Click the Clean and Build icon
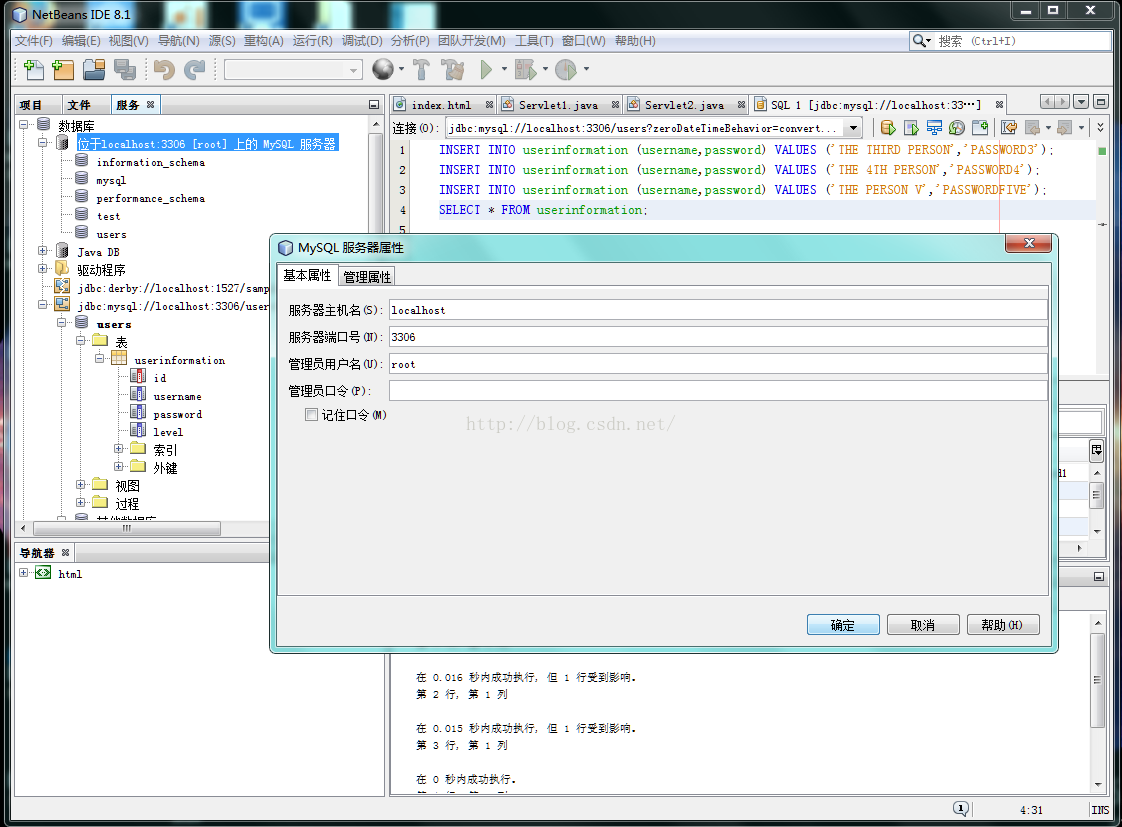 tap(452, 69)
